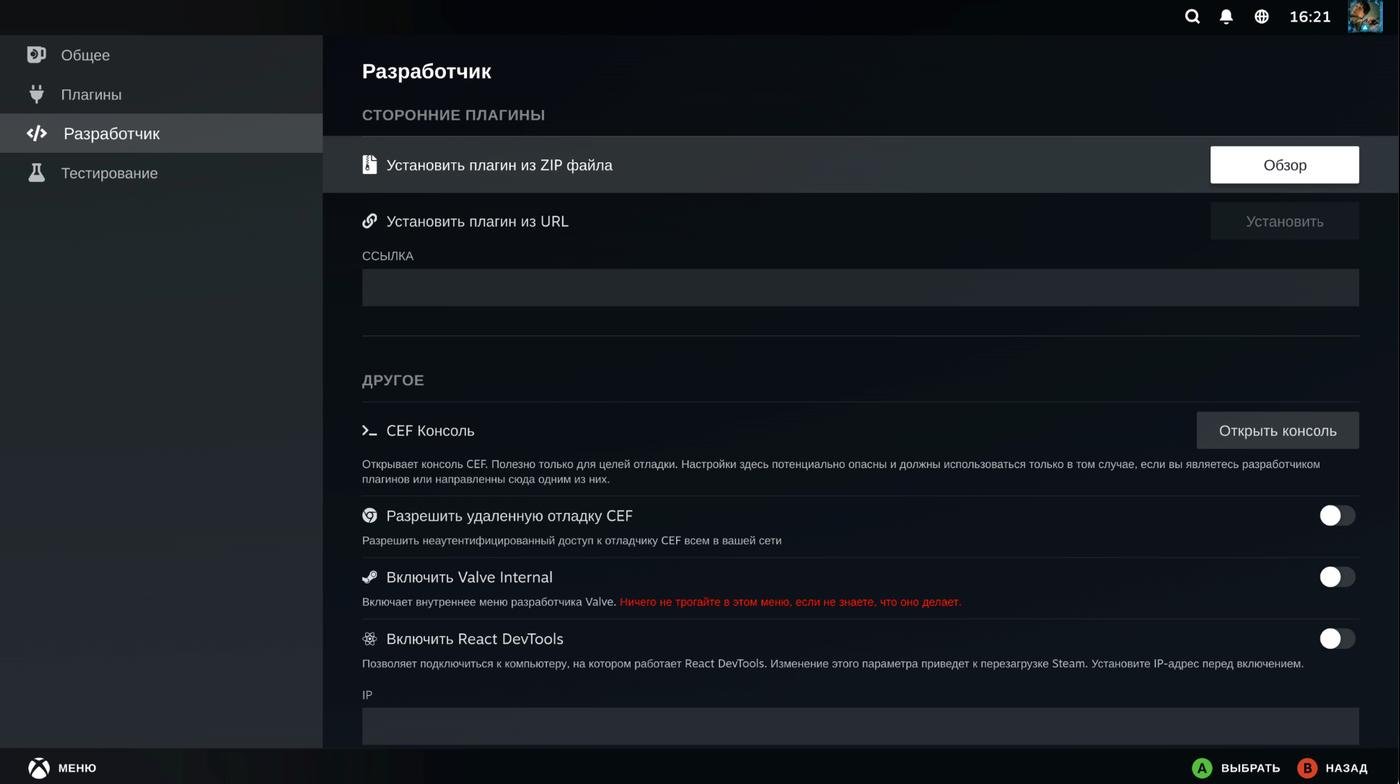Click the ZIP file icon

369,165
